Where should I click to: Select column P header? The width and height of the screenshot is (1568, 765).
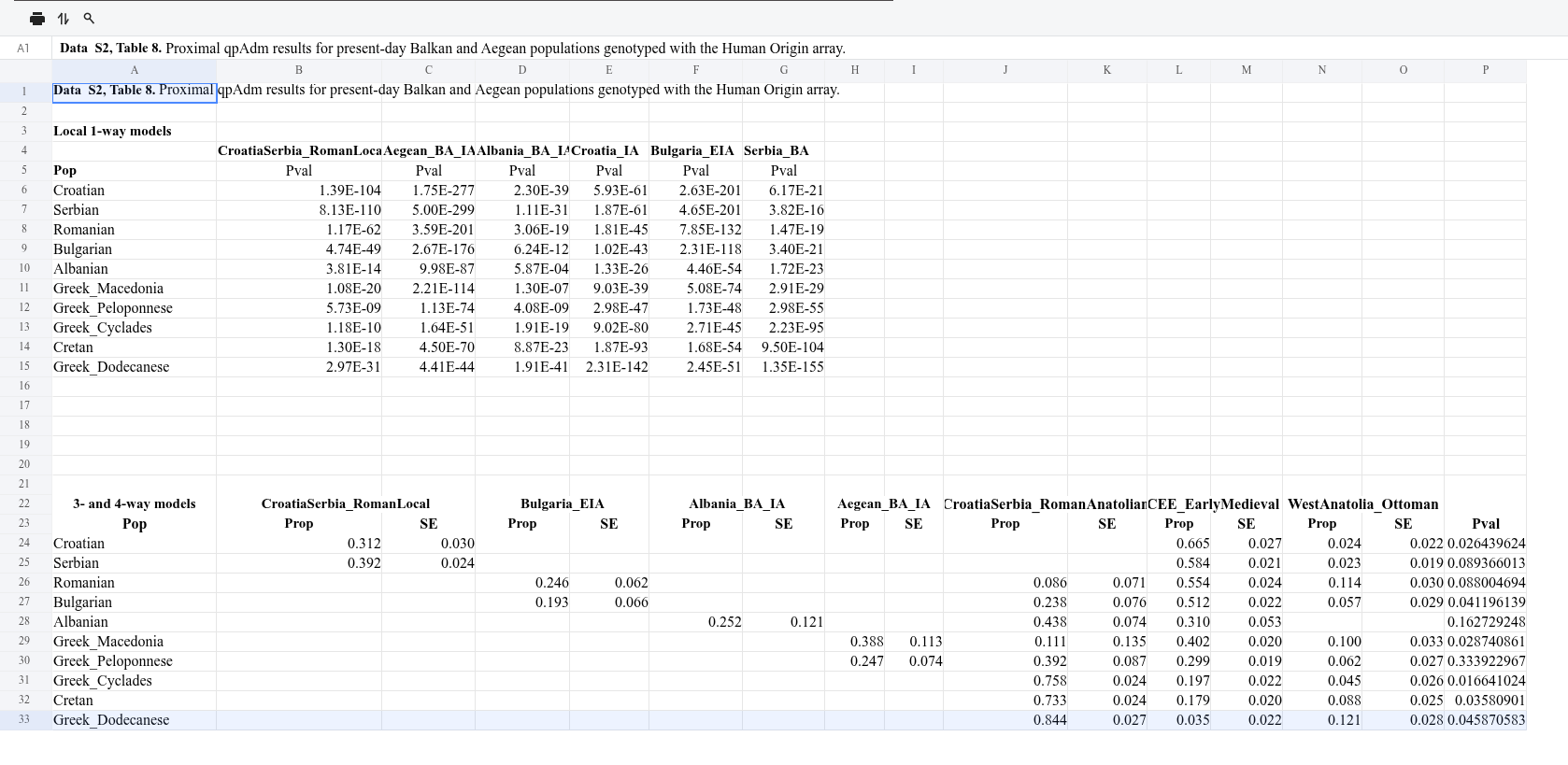click(x=1486, y=70)
